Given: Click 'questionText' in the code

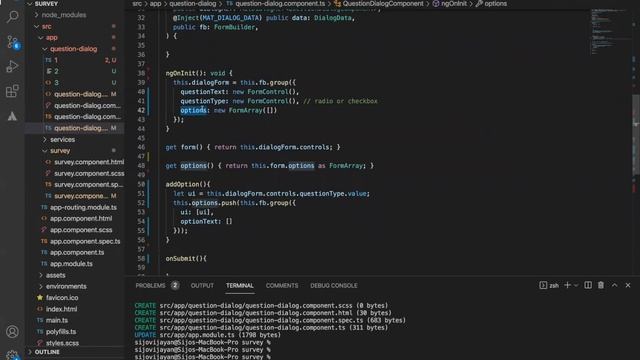Looking at the screenshot, I should [x=202, y=92].
